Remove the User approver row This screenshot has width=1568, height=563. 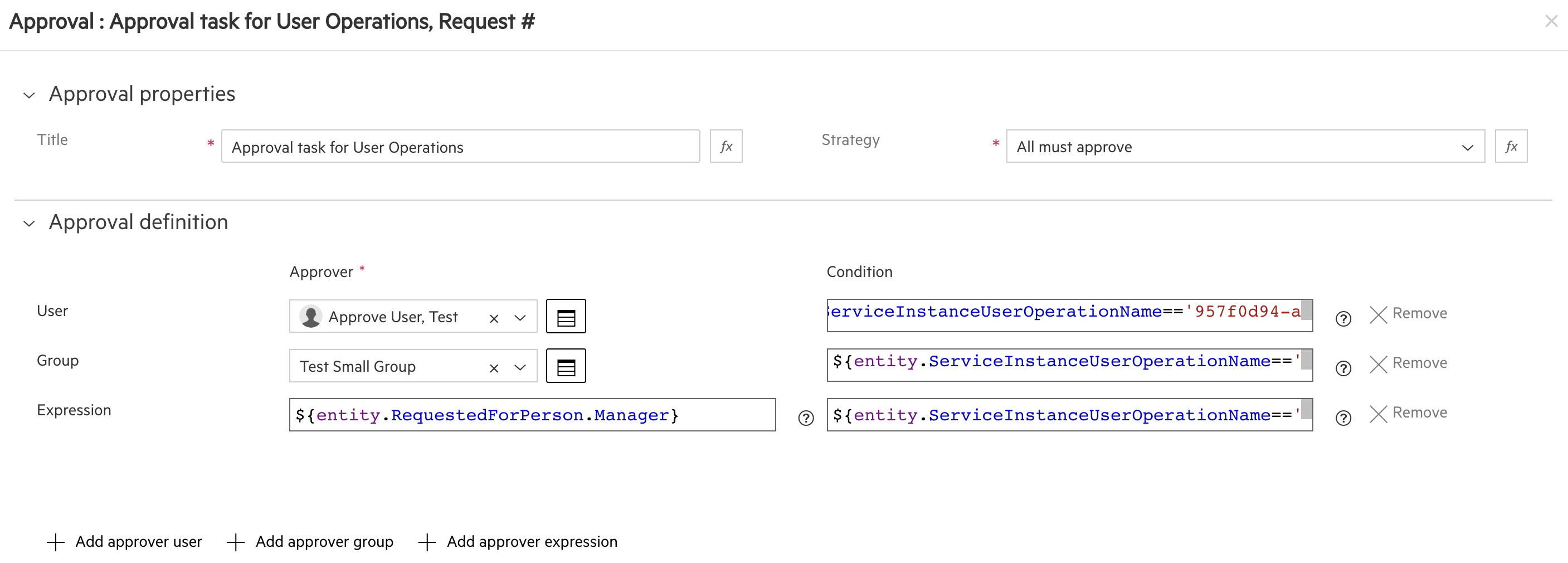coord(1408,313)
